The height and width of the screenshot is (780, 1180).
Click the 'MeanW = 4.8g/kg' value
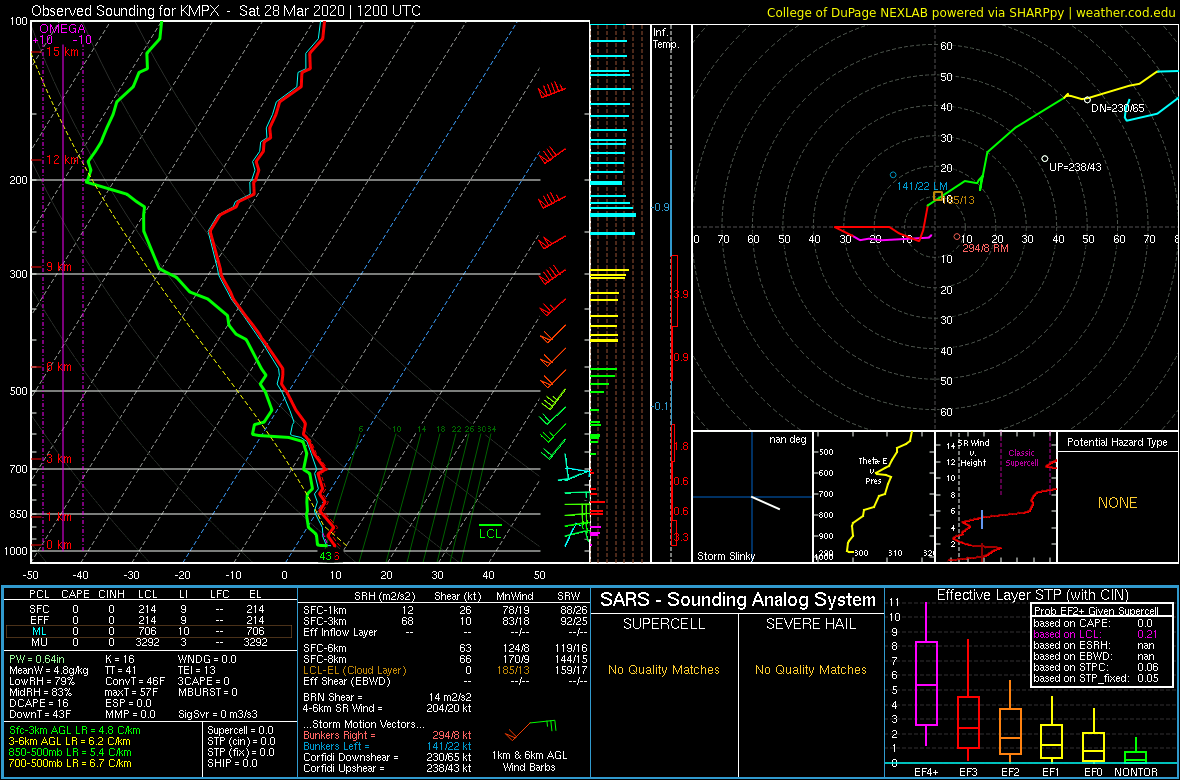click(47, 671)
